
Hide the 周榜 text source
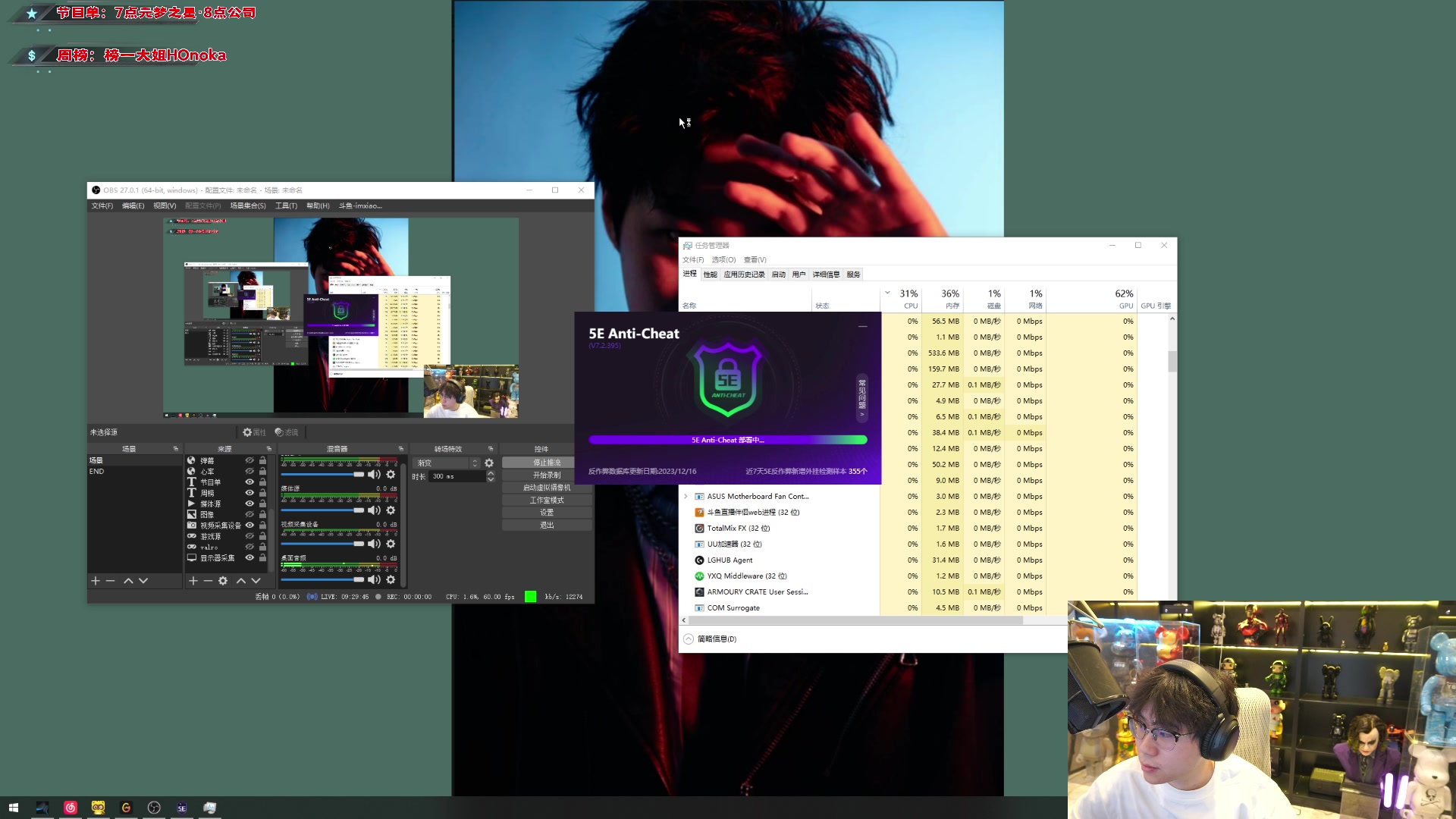tap(249, 493)
